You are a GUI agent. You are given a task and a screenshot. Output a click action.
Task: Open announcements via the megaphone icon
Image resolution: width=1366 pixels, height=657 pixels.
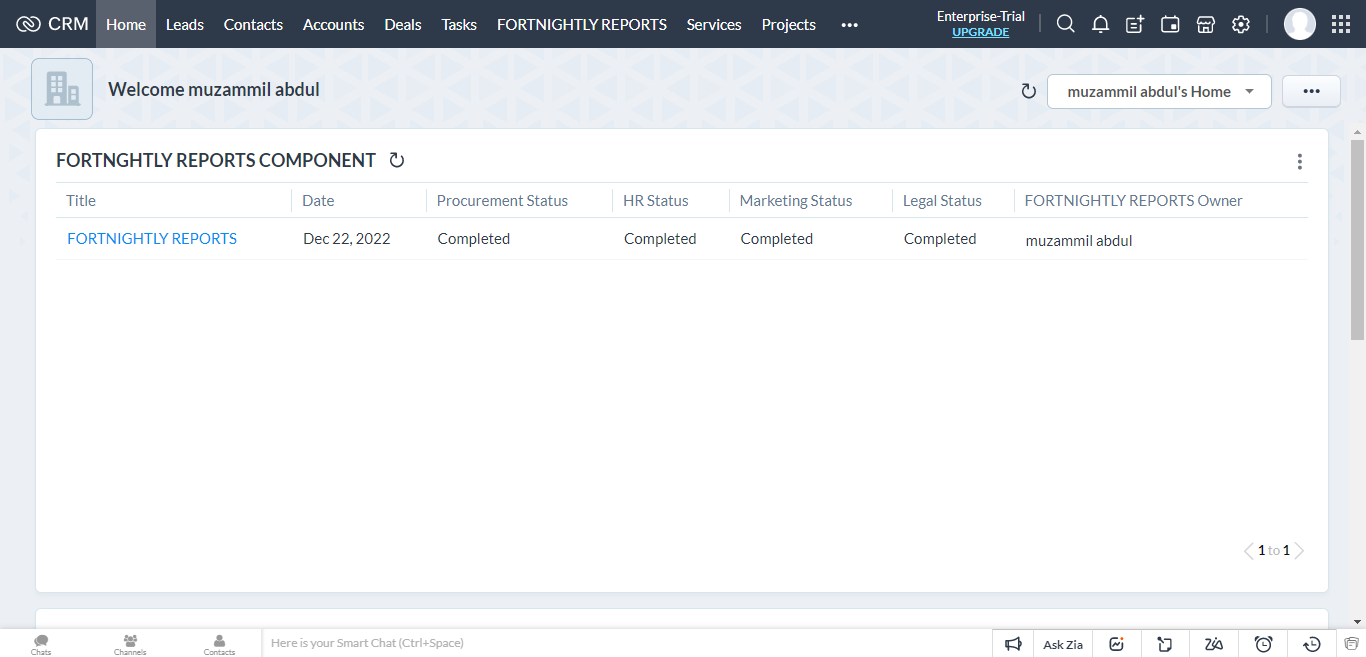(1013, 643)
